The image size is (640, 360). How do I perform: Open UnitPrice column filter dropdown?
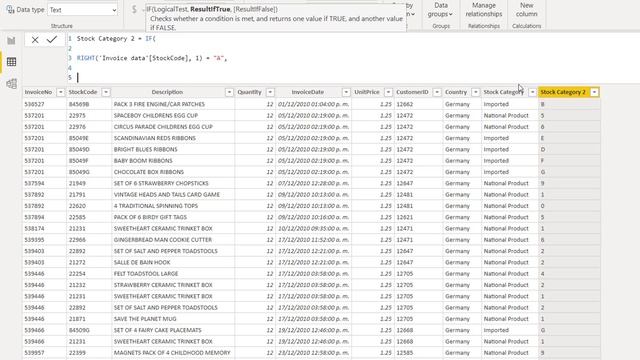click(388, 92)
